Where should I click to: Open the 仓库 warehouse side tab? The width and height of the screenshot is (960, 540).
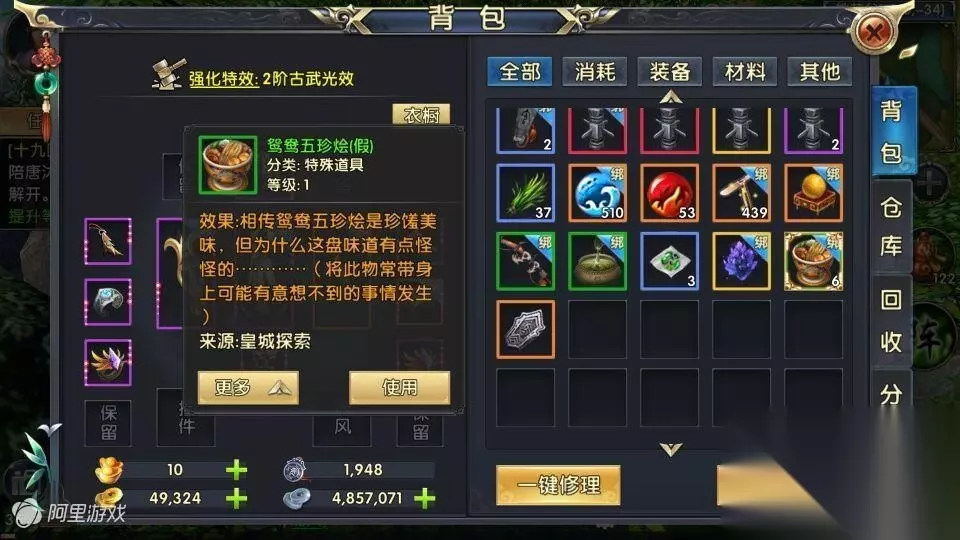891,227
